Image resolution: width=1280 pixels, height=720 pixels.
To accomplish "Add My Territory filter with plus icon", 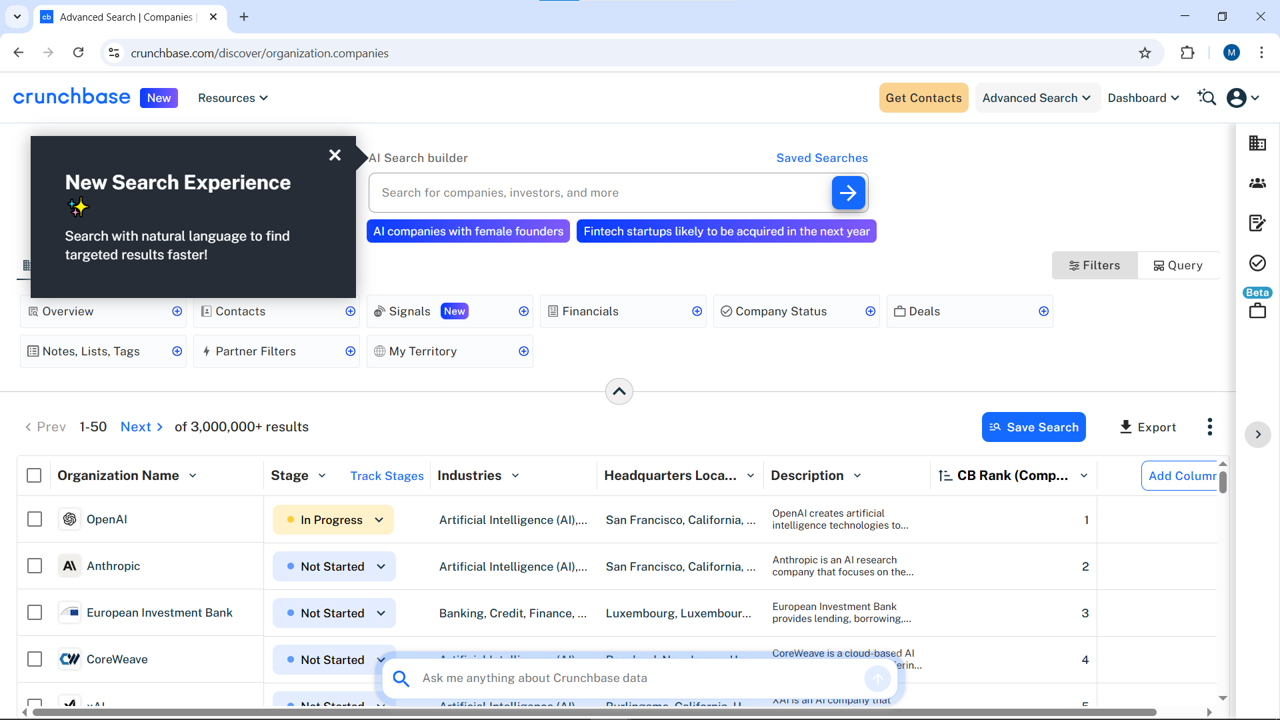I will pyautogui.click(x=523, y=352).
